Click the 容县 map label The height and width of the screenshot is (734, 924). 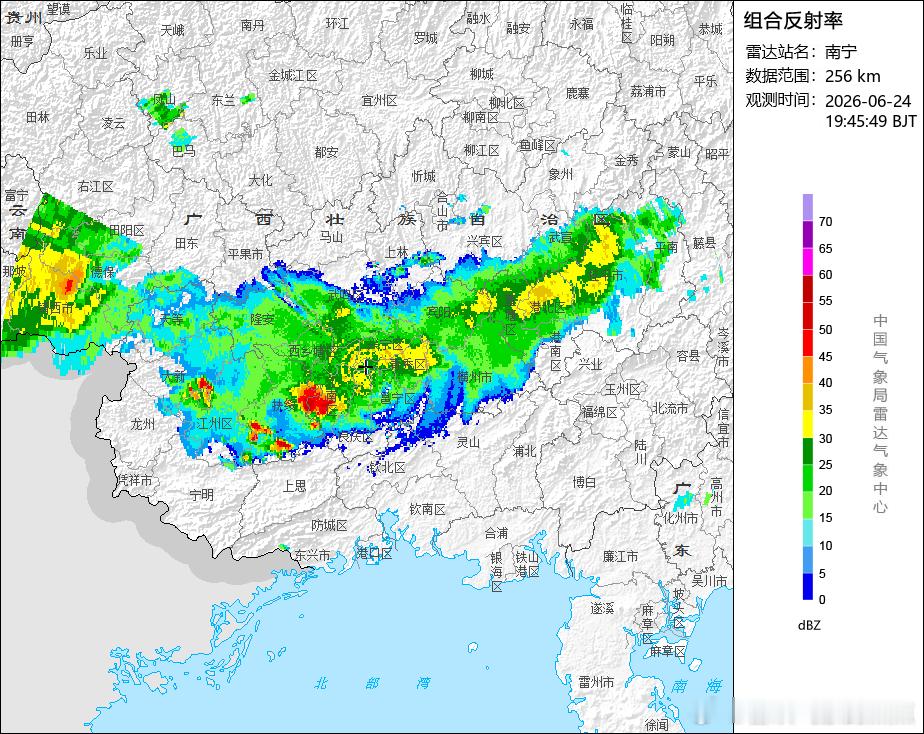coord(688,356)
